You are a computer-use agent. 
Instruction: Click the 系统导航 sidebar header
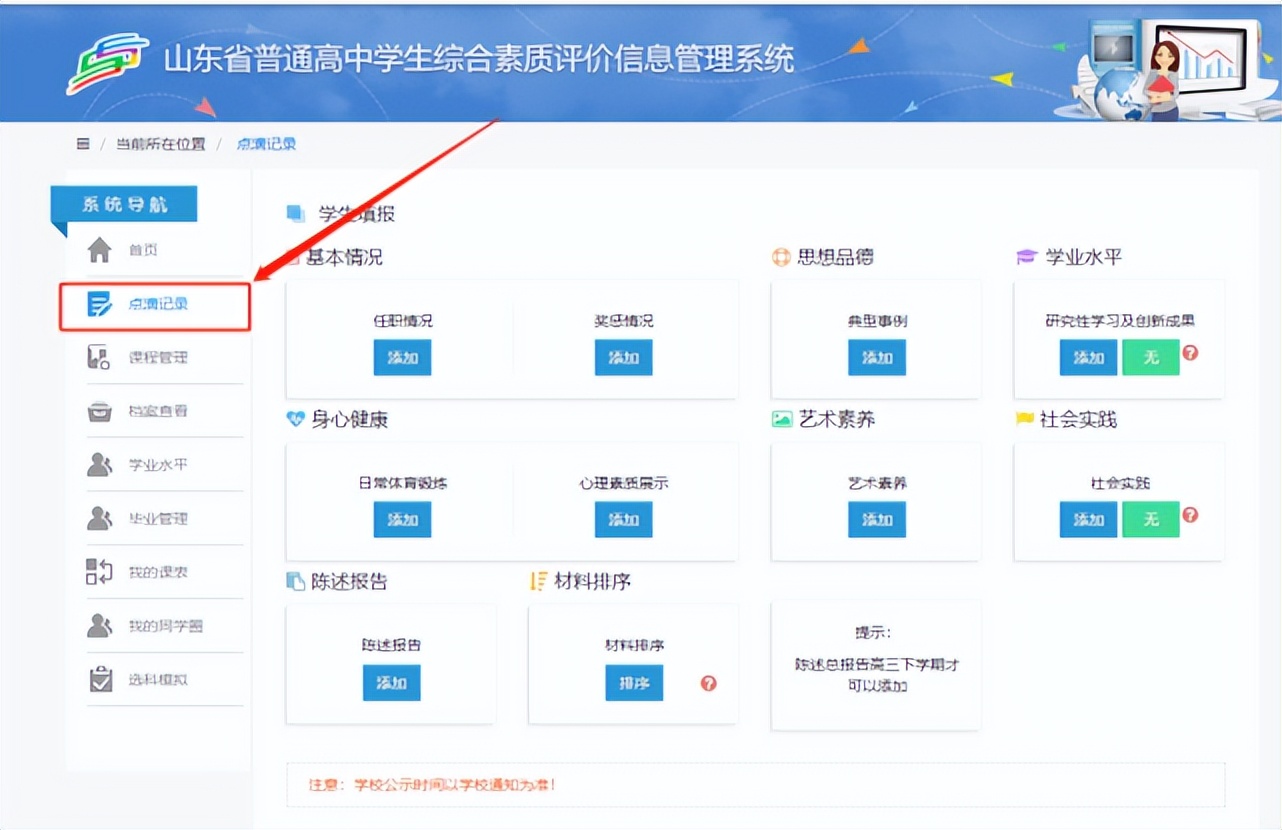click(x=124, y=204)
